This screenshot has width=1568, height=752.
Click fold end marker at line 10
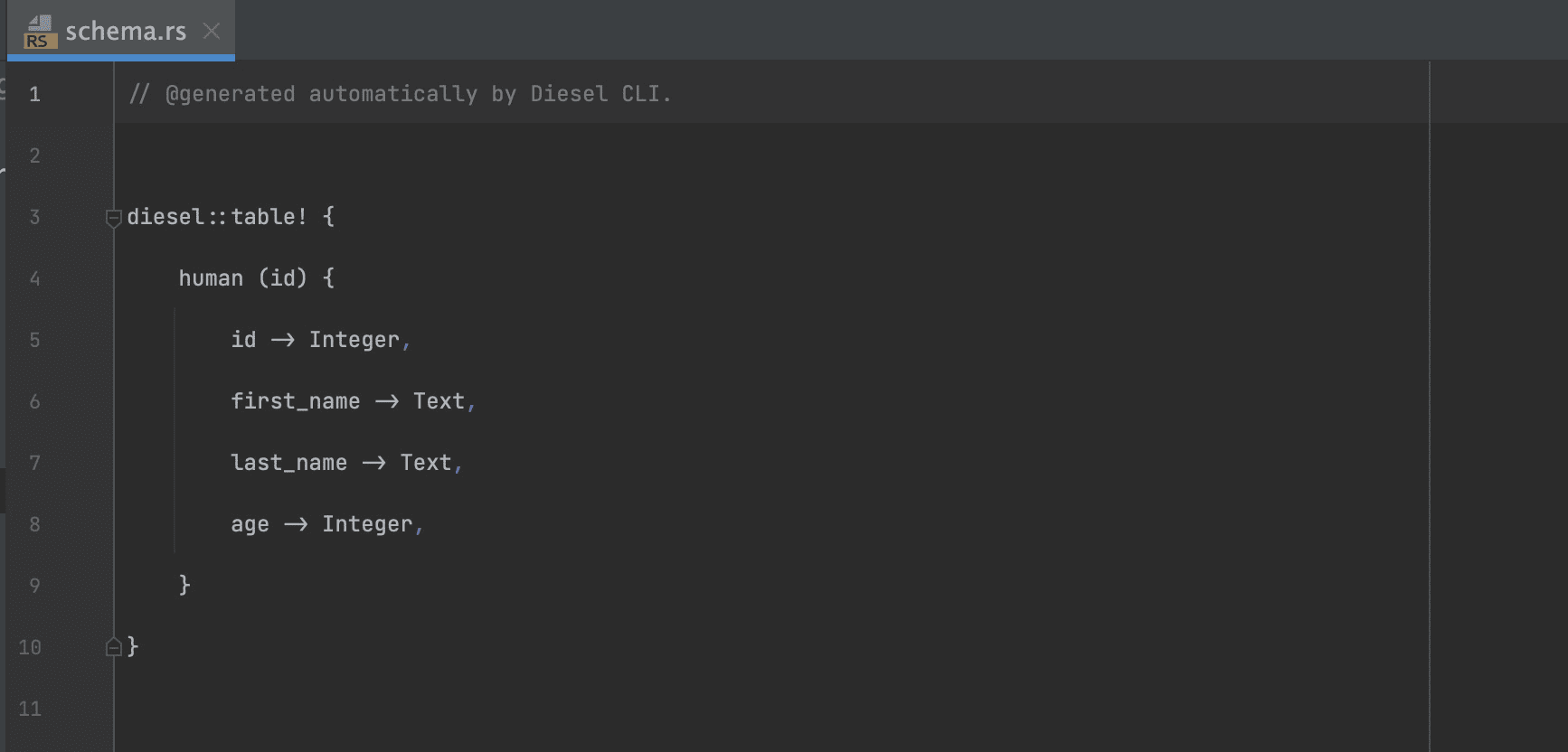tap(113, 647)
